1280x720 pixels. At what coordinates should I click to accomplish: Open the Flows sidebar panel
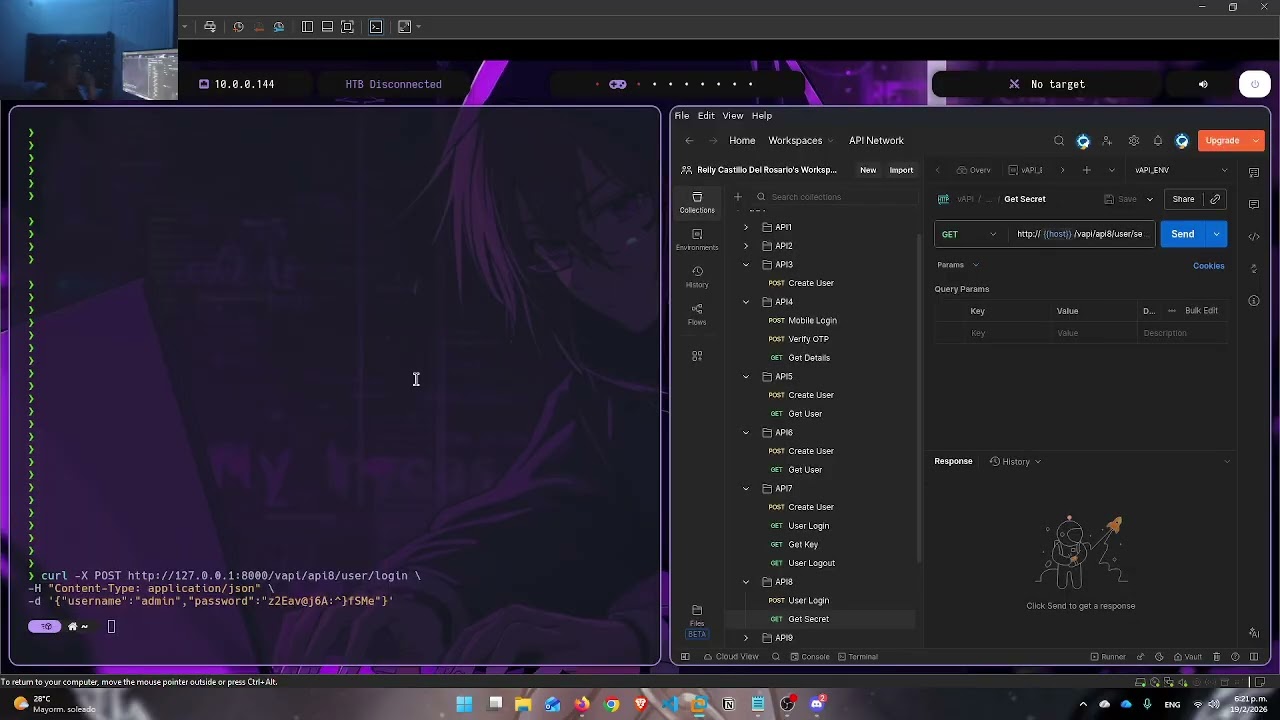click(x=697, y=314)
